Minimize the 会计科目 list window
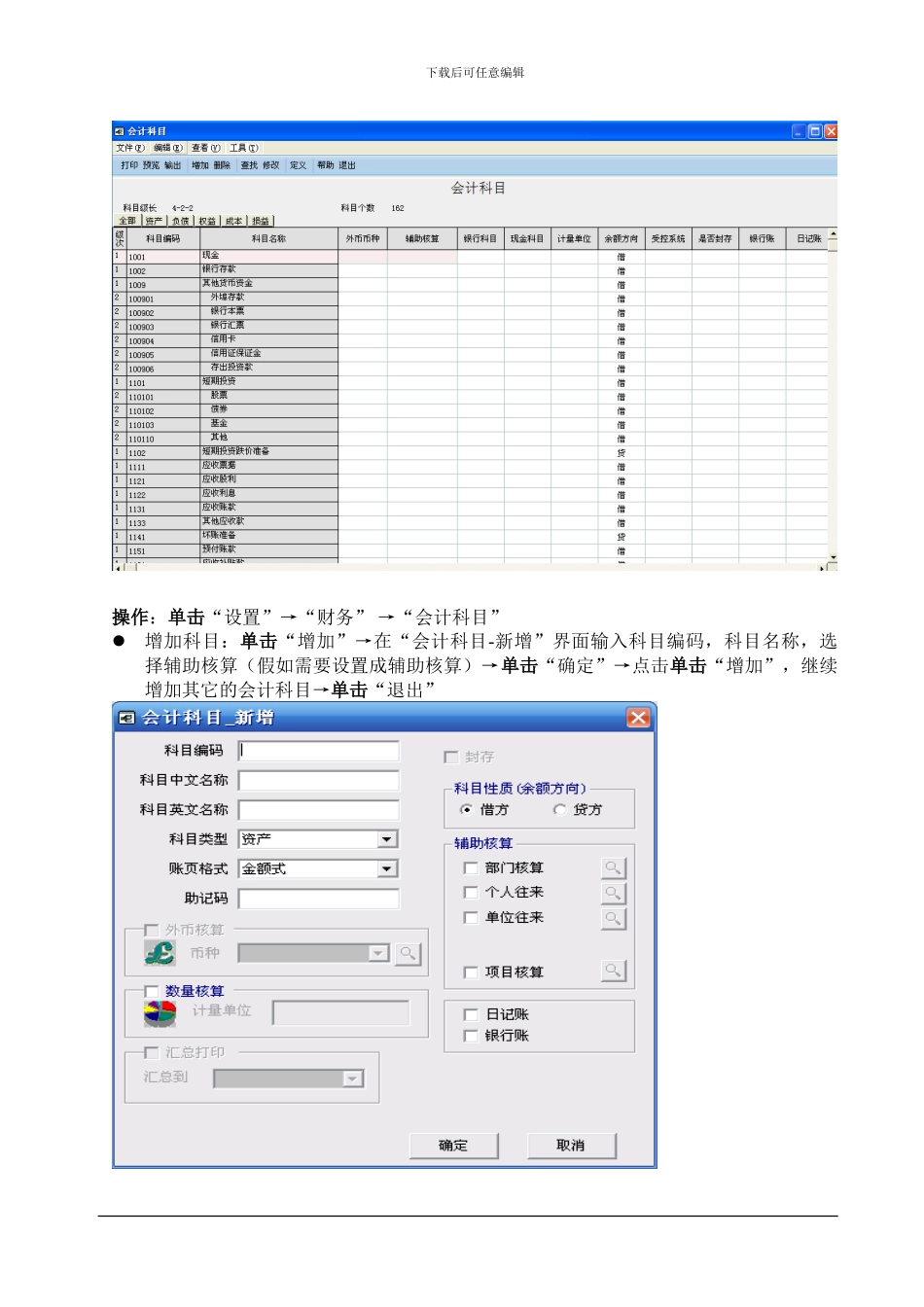The width and height of the screenshot is (924, 1307). tap(799, 131)
